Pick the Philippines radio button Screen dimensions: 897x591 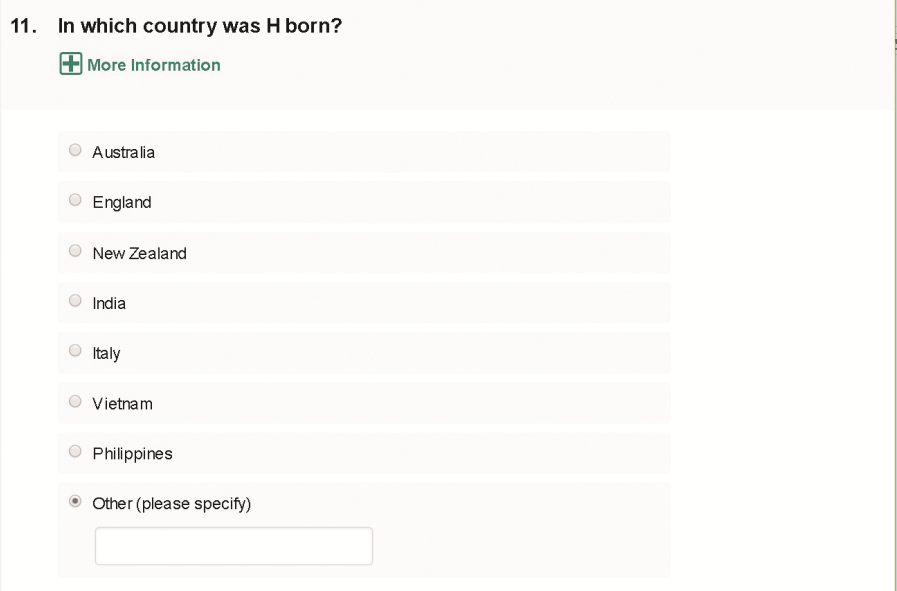(x=75, y=452)
